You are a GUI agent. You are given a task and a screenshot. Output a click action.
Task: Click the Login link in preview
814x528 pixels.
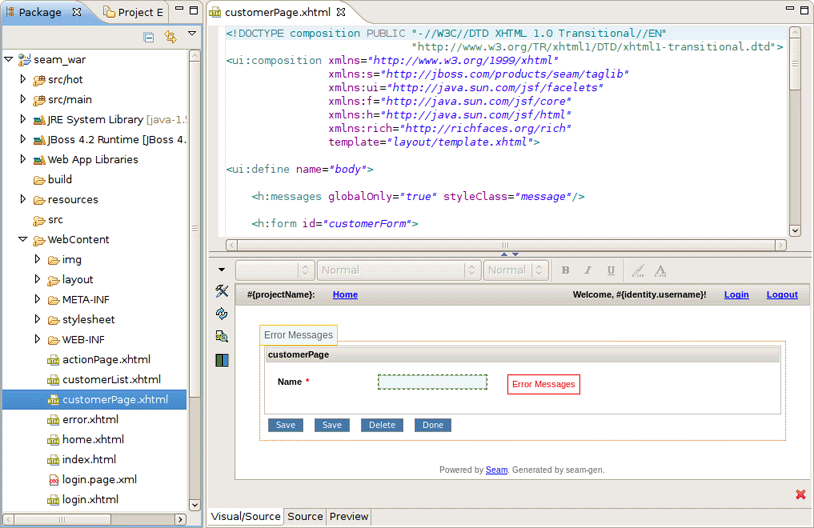click(x=736, y=294)
